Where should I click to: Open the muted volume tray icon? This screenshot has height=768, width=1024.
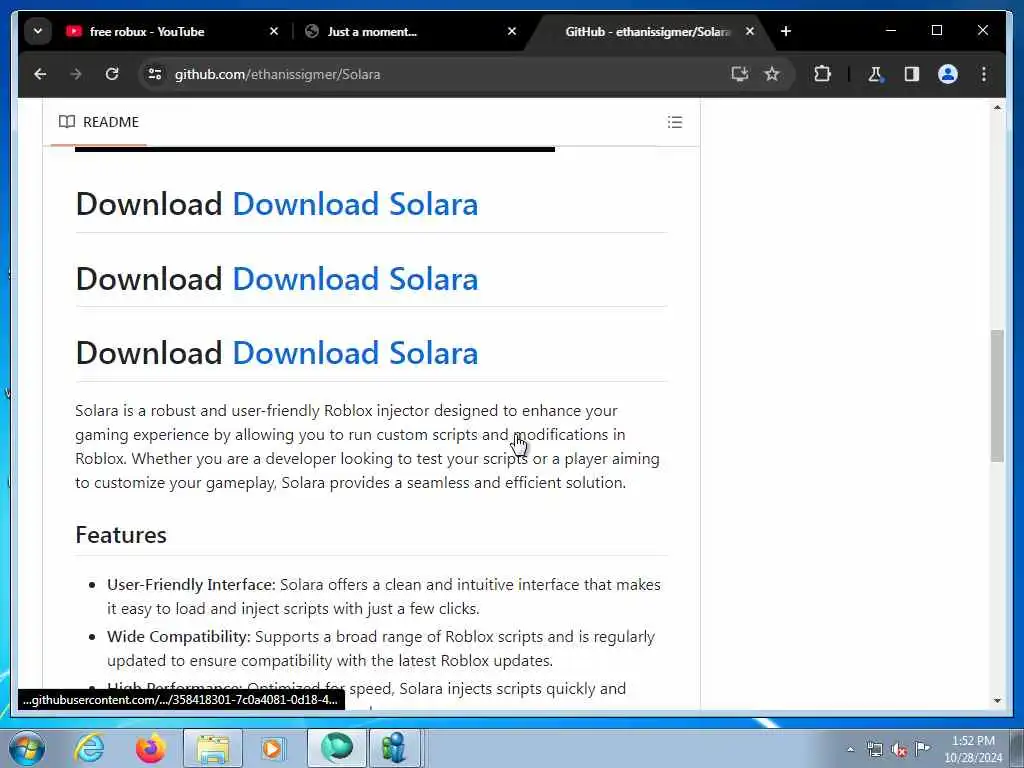[899, 749]
